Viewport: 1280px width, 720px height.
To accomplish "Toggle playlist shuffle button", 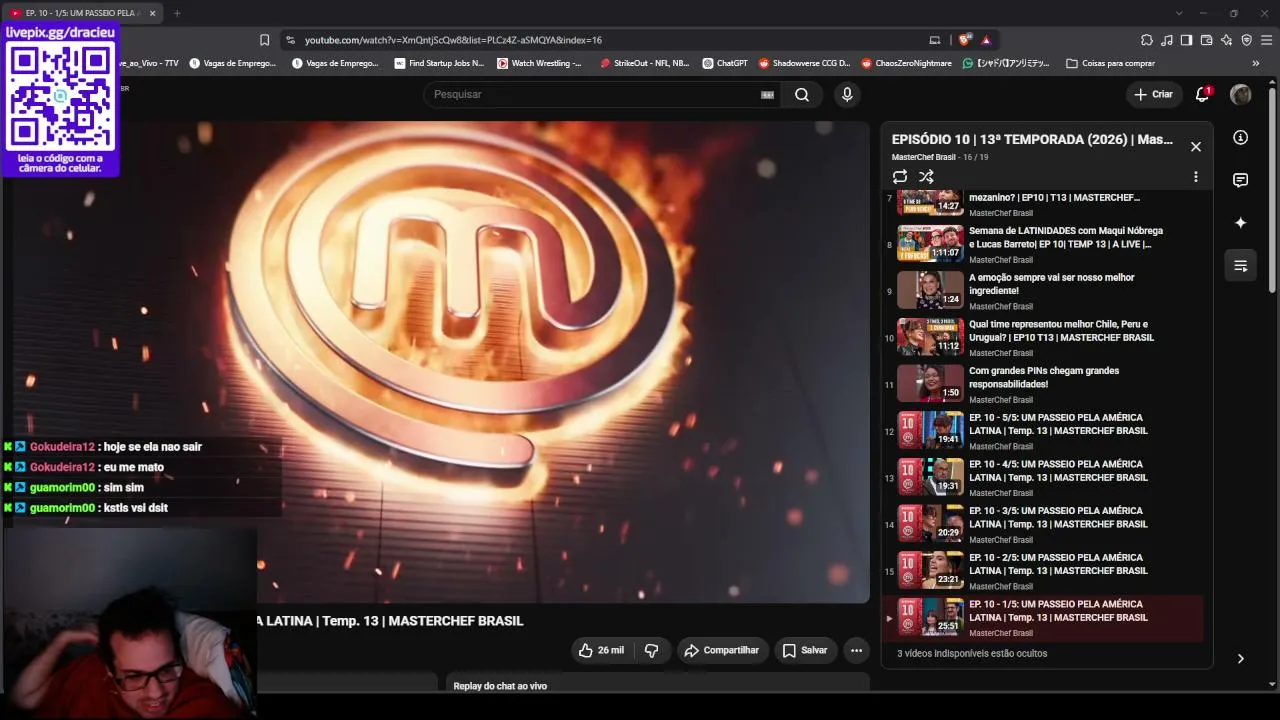I will coord(926,177).
